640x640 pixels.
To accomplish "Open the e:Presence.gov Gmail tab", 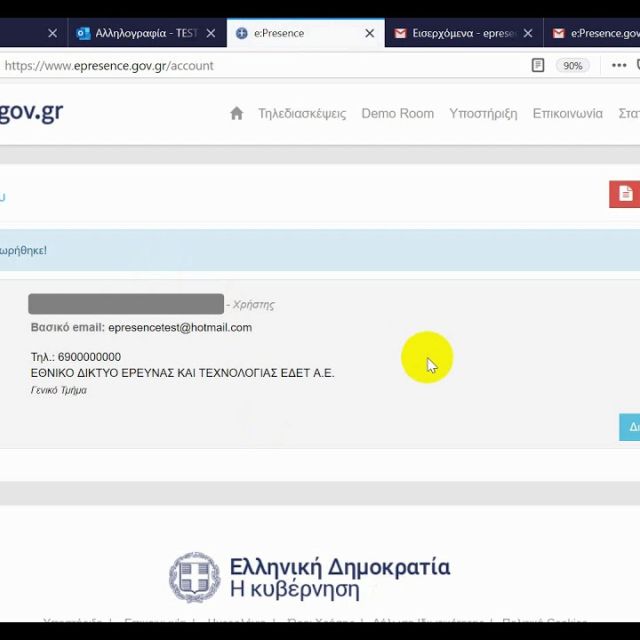I will coord(592,33).
